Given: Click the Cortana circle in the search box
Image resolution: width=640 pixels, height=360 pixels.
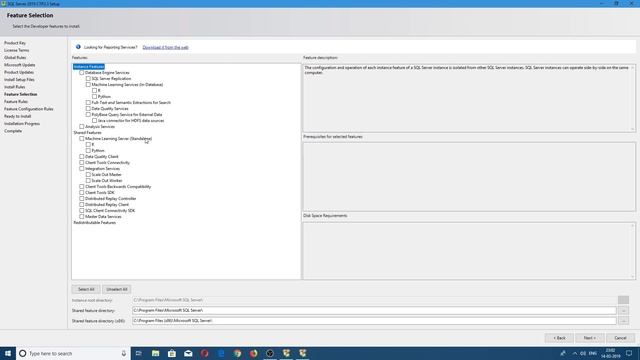Looking at the screenshot, I should point(23,353).
